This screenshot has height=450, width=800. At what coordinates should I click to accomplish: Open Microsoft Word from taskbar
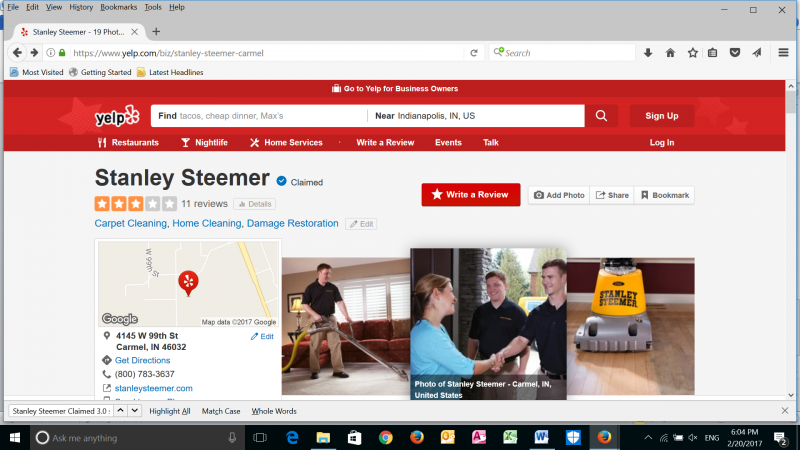click(x=542, y=437)
